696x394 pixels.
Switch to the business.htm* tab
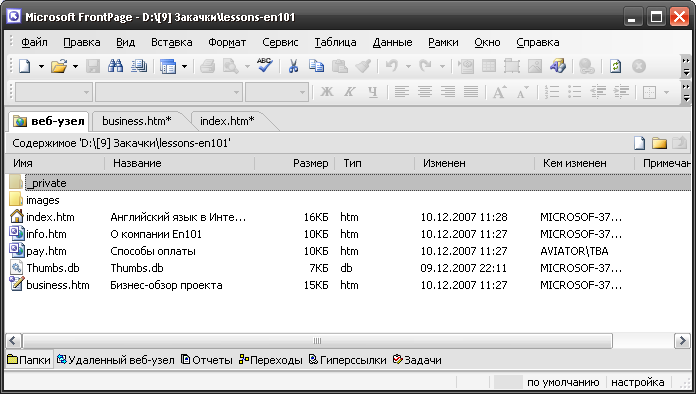point(137,121)
